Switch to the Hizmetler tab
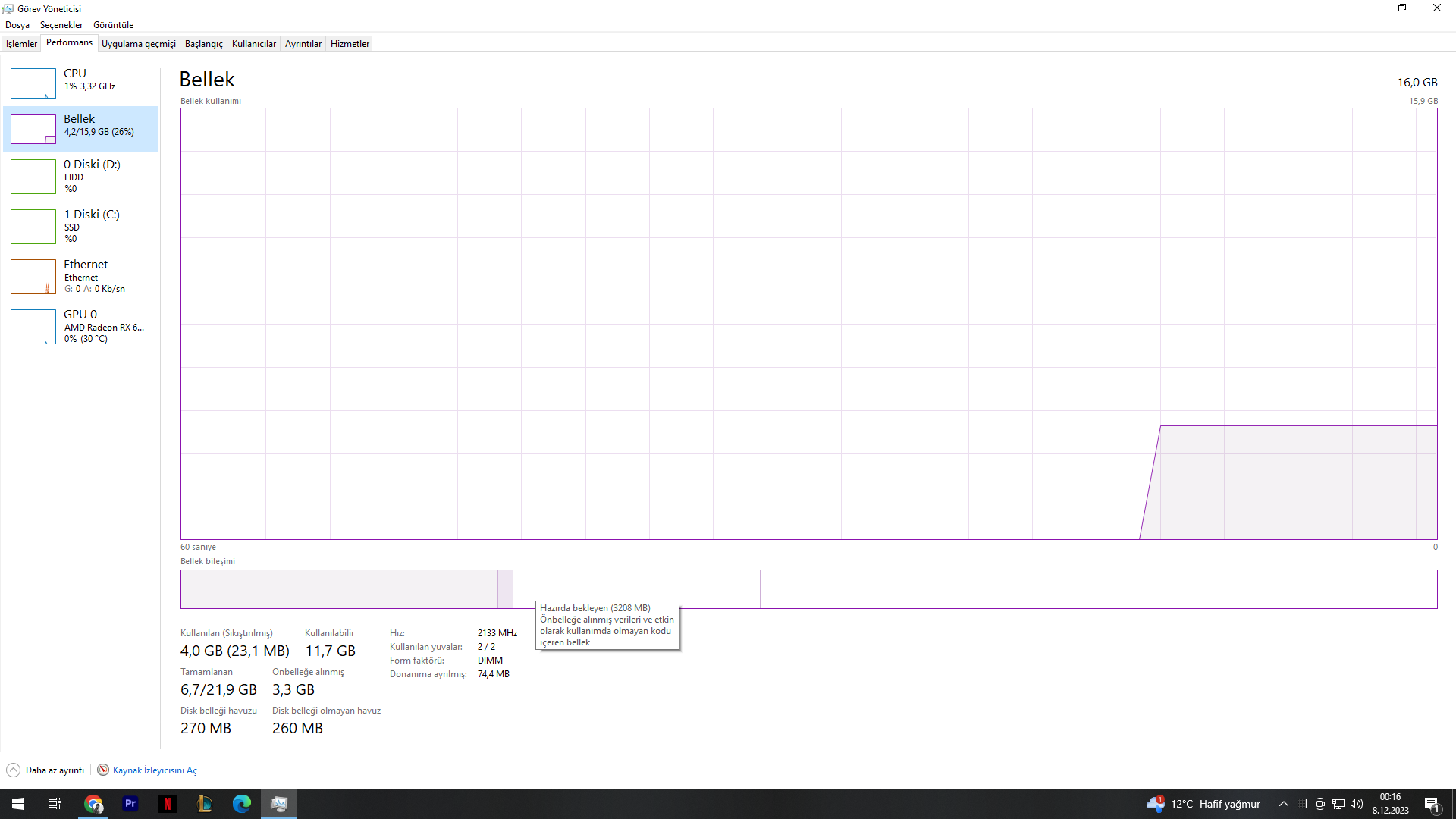The image size is (1456, 819). tap(350, 44)
